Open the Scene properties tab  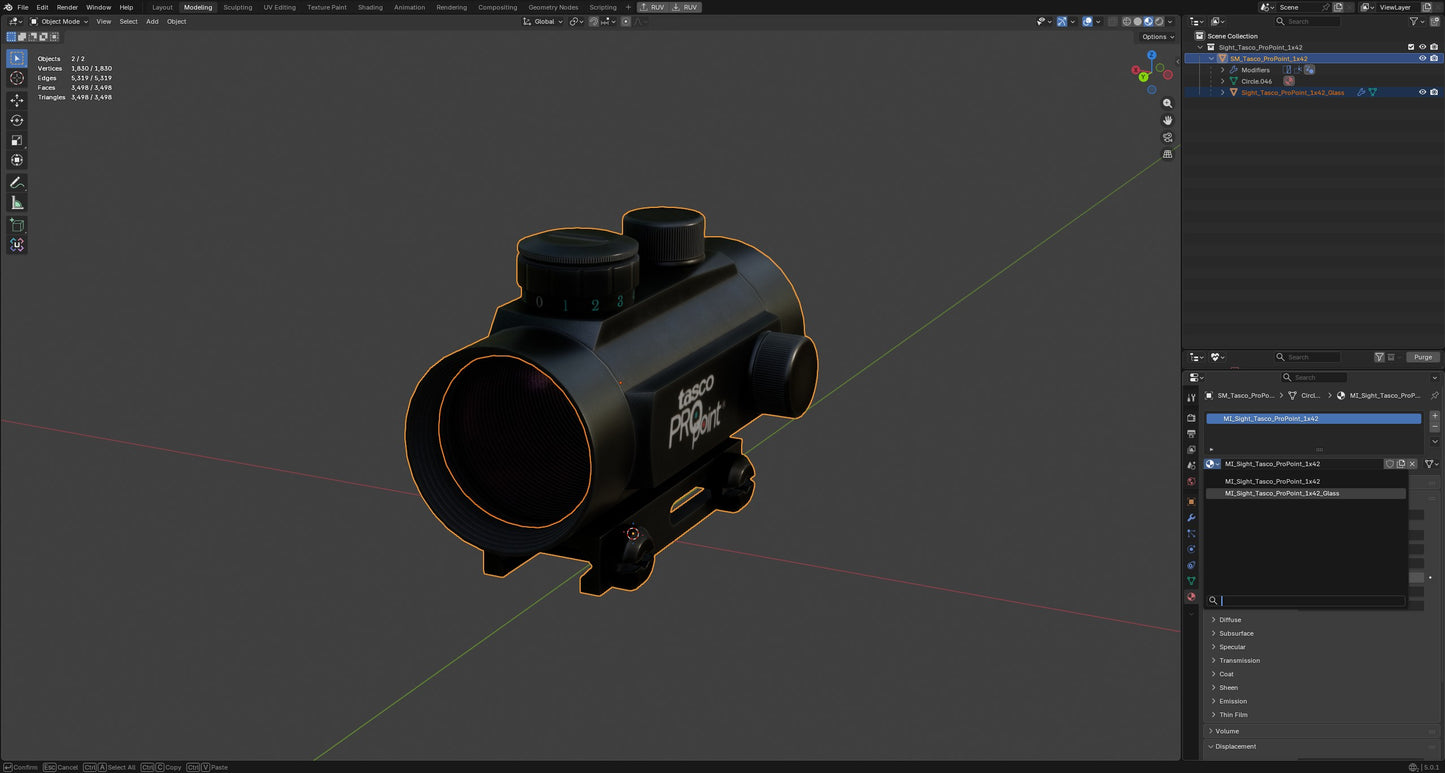[x=1191, y=466]
